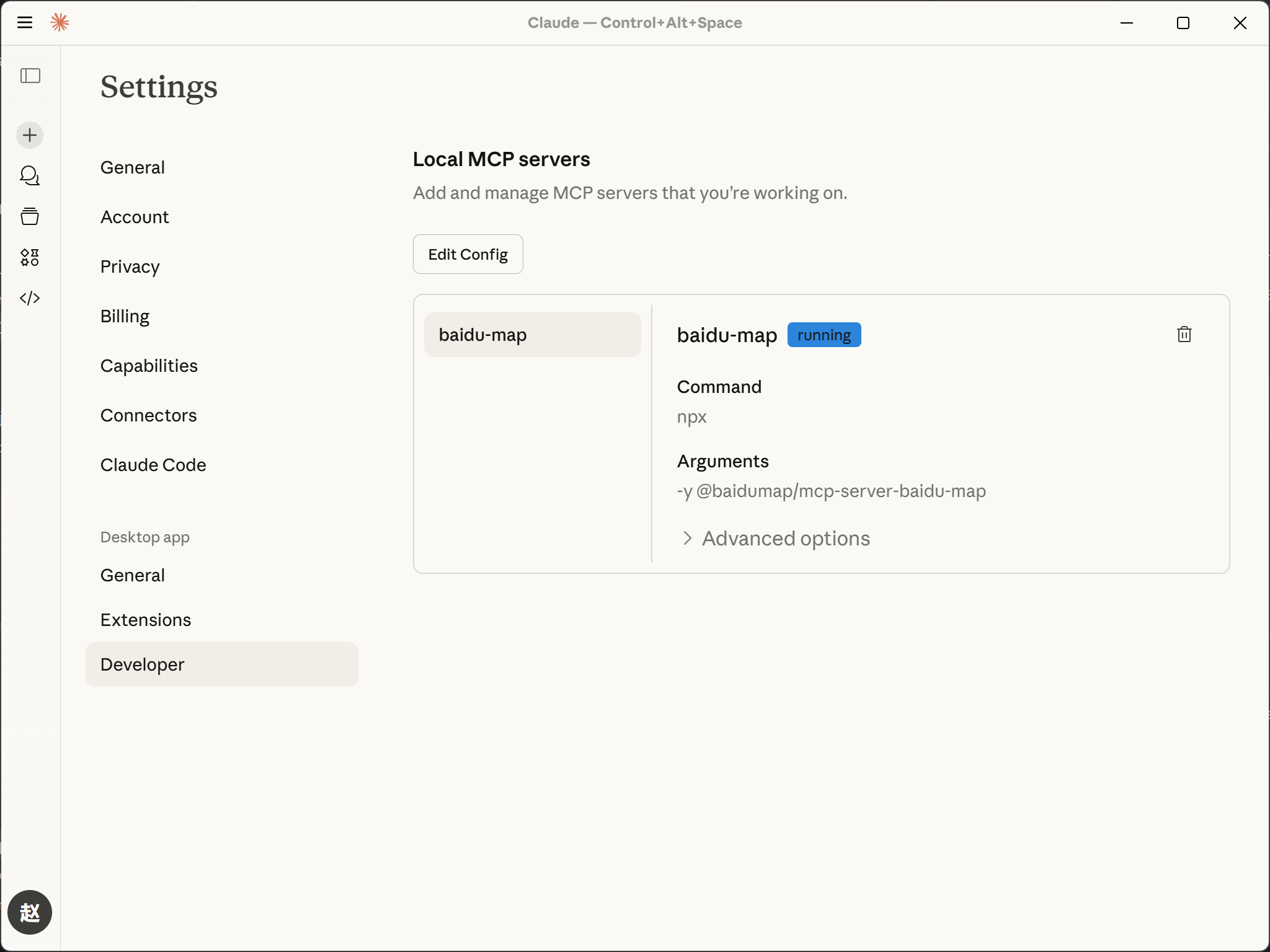The width and height of the screenshot is (1270, 952).
Task: Open the Extensions settings page
Action: [x=146, y=620]
